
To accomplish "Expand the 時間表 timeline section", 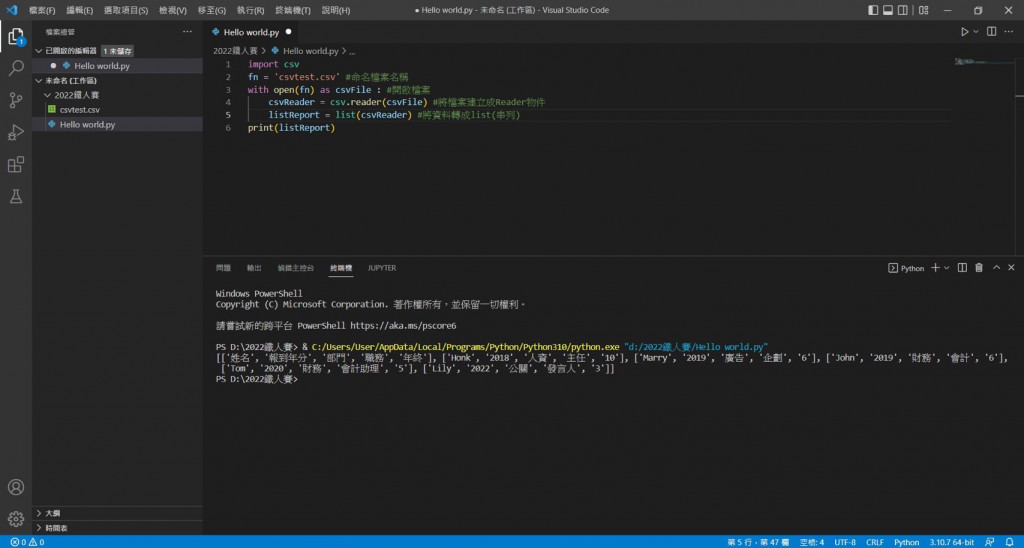I will point(39,527).
